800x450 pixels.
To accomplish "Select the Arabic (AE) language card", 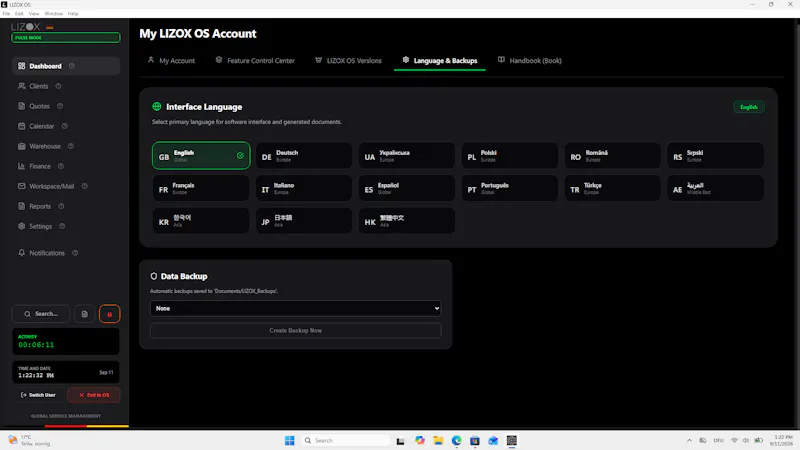I will tap(715, 188).
